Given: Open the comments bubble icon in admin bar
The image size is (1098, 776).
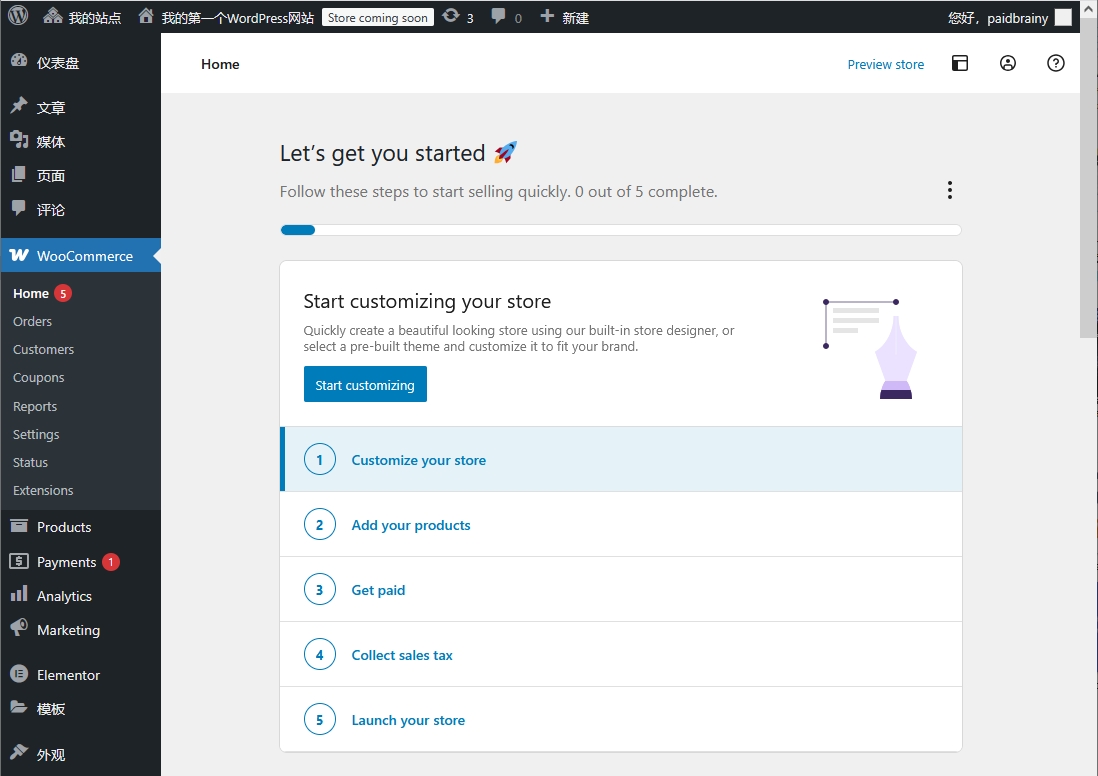Looking at the screenshot, I should pos(498,16).
